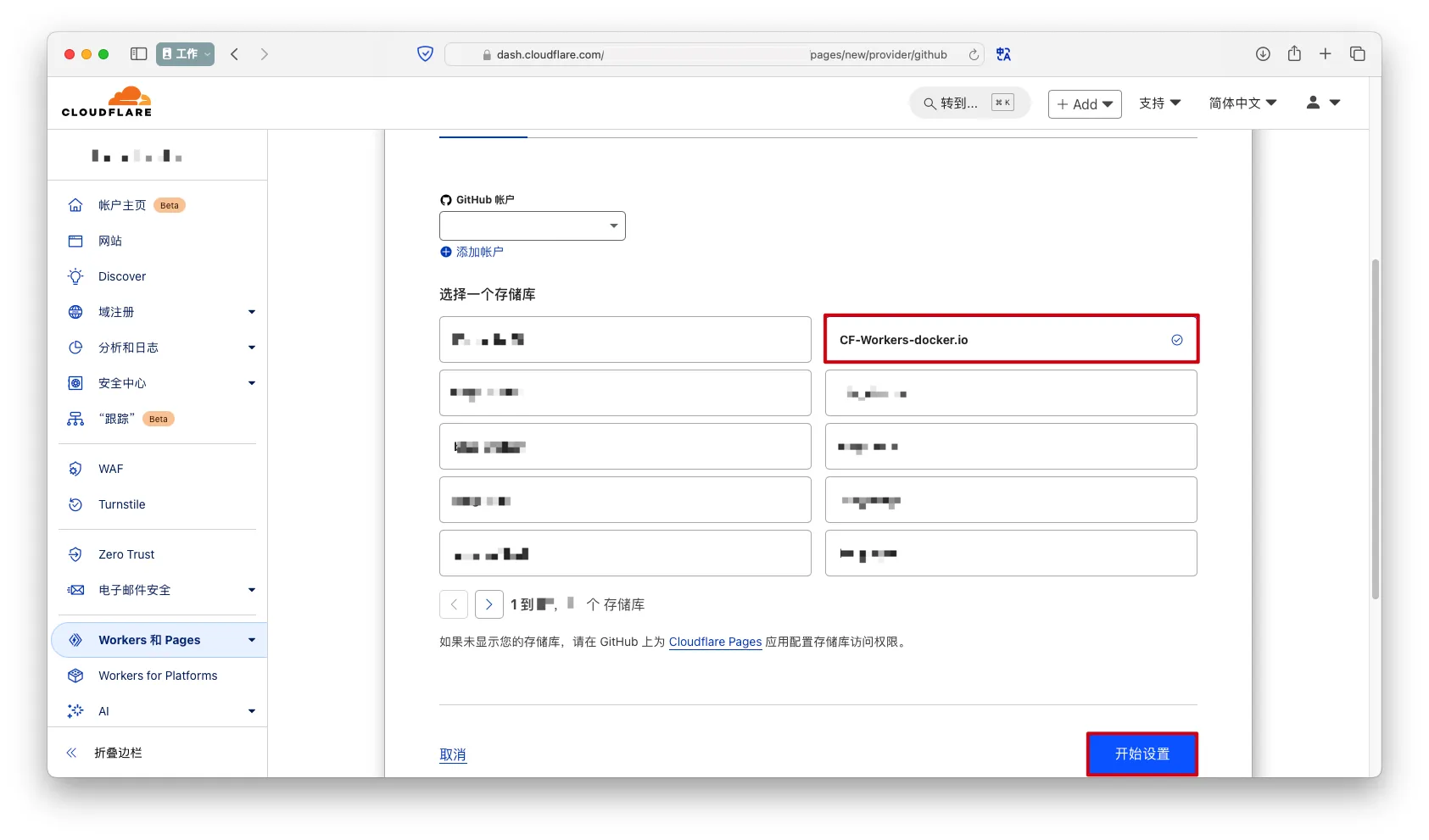Image resolution: width=1429 pixels, height=840 pixels.
Task: Click the WAF shield icon
Action: click(75, 469)
